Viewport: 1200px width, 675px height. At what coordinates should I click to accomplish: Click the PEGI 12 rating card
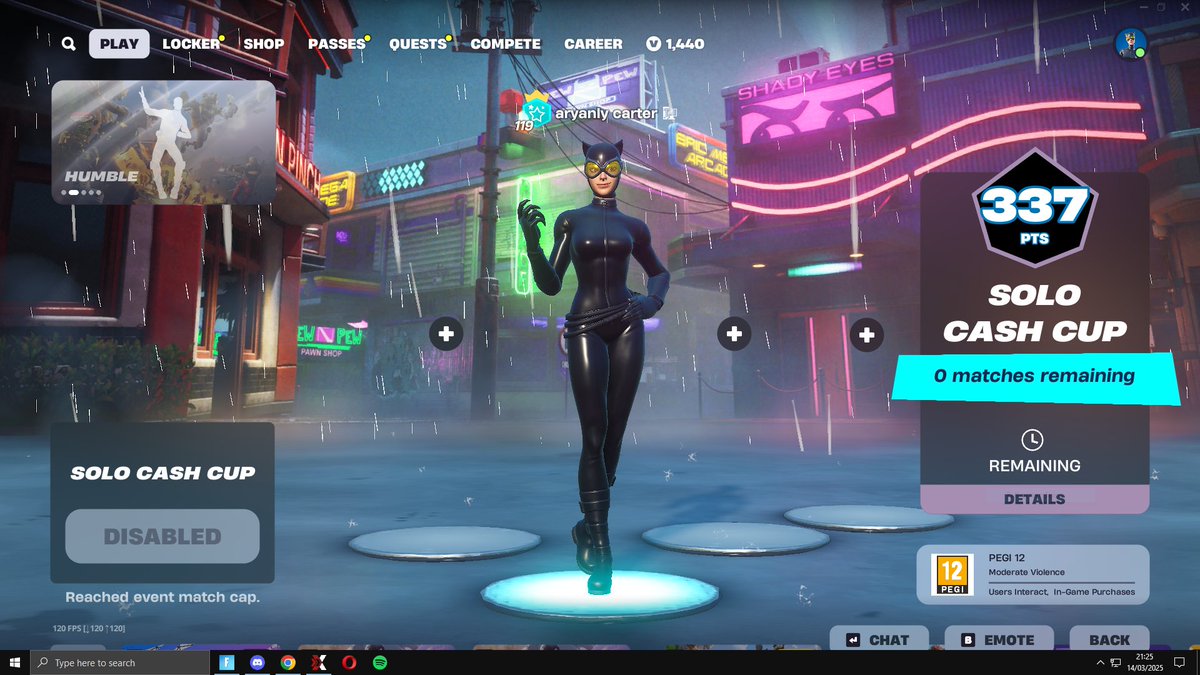pyautogui.click(x=1033, y=575)
